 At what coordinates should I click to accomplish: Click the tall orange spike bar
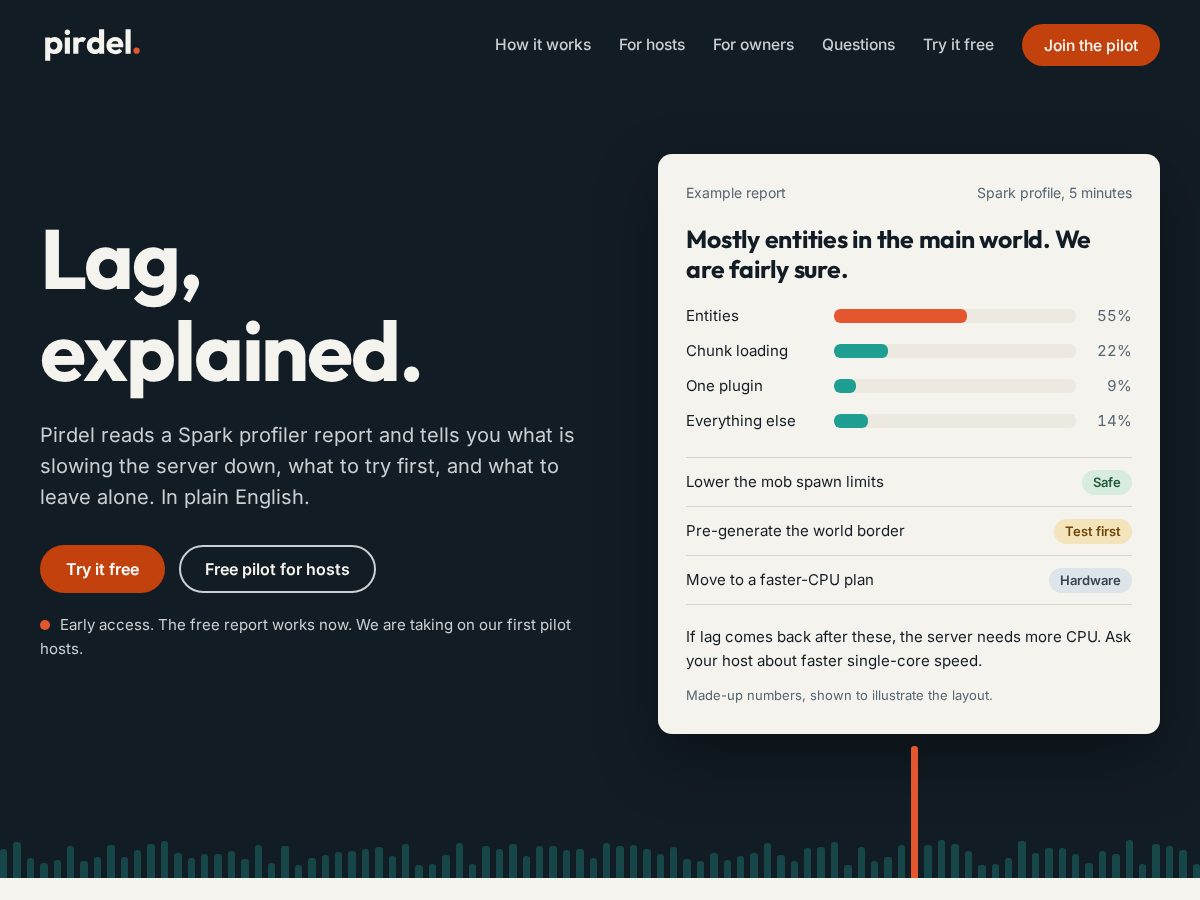click(x=914, y=812)
